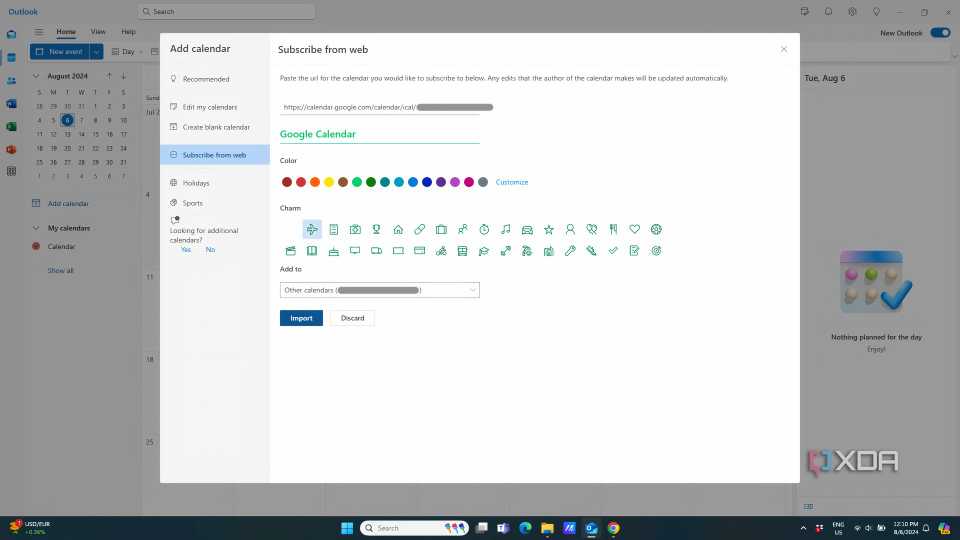Pick the heart charm icon
960x540 pixels.
point(634,229)
